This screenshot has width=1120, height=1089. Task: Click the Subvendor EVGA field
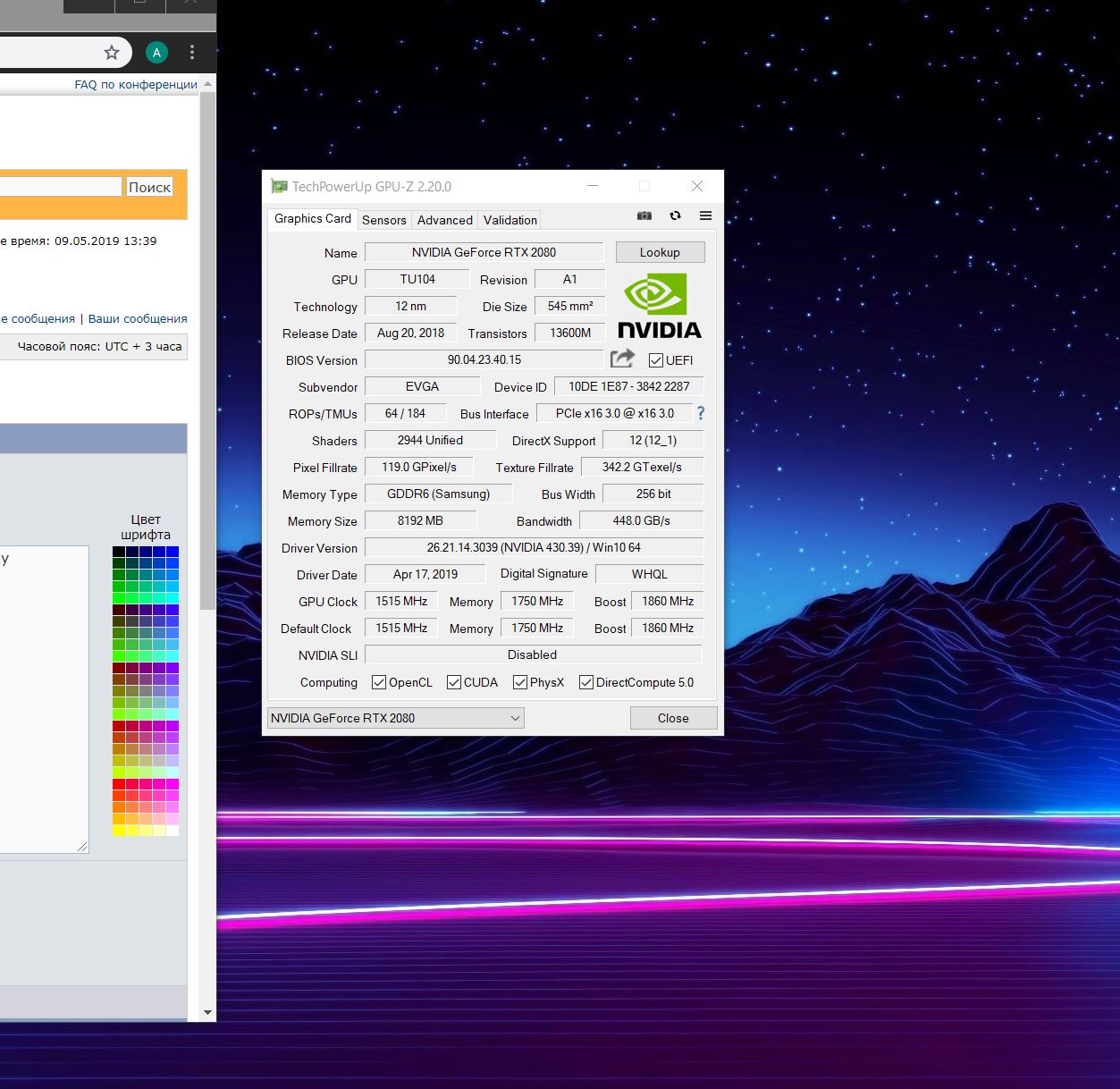click(x=422, y=386)
